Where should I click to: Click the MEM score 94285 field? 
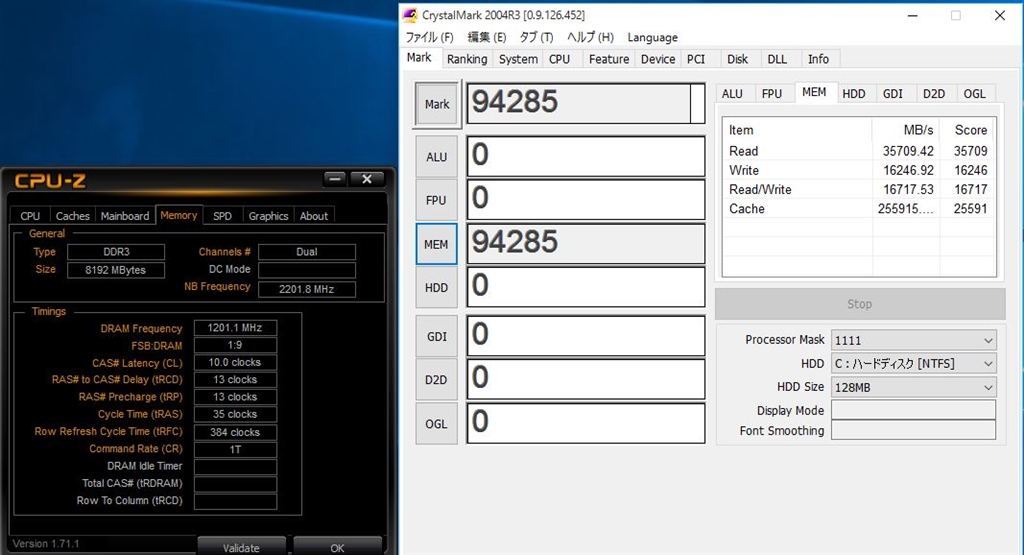tap(586, 244)
